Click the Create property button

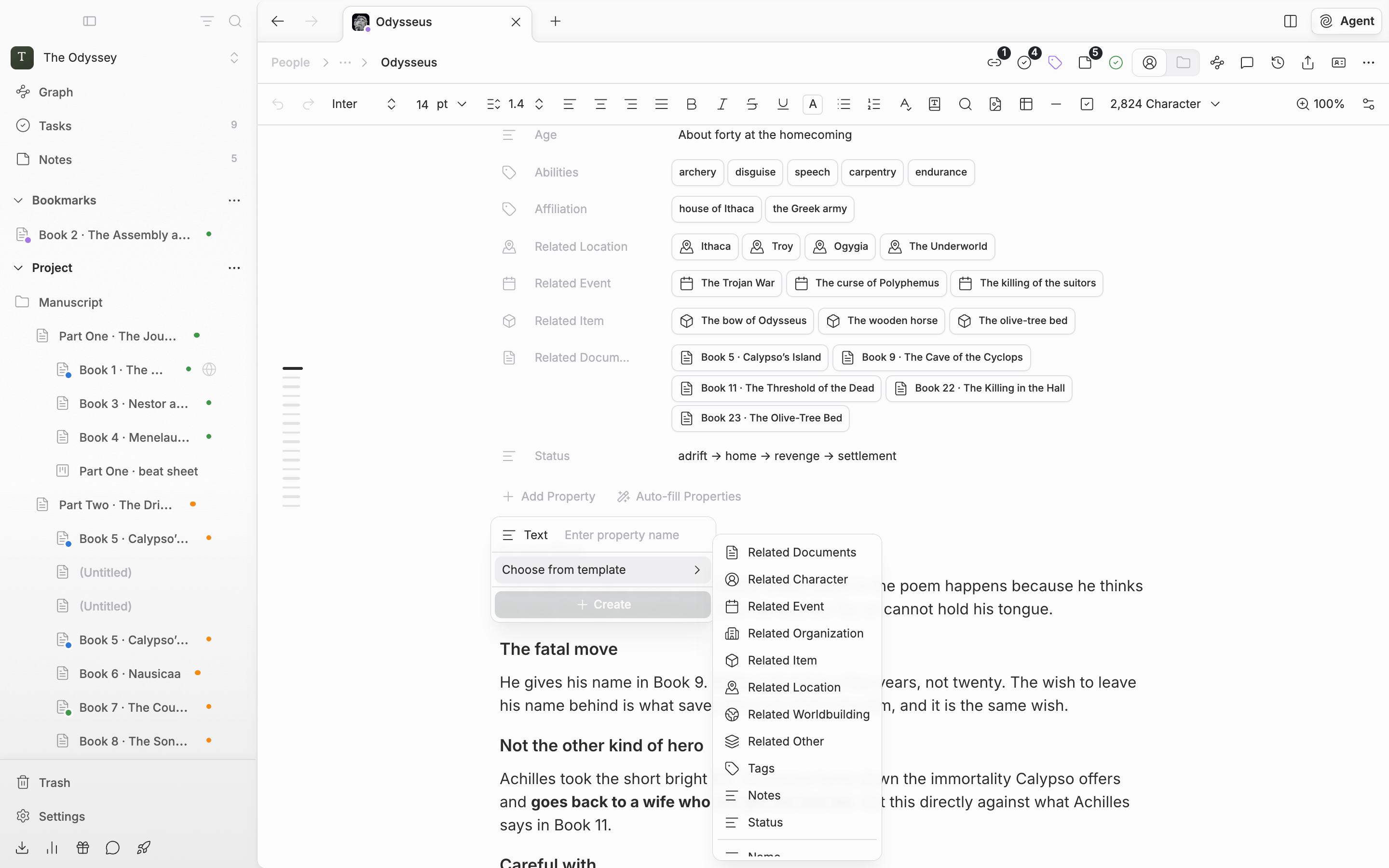click(x=602, y=605)
